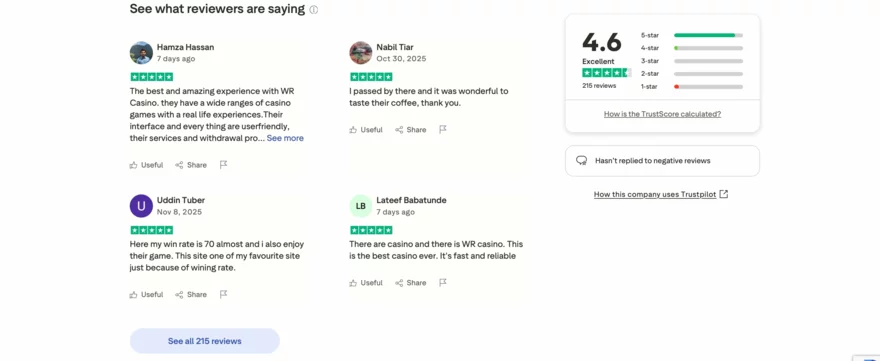Select the 3-star rating bar

click(691, 61)
